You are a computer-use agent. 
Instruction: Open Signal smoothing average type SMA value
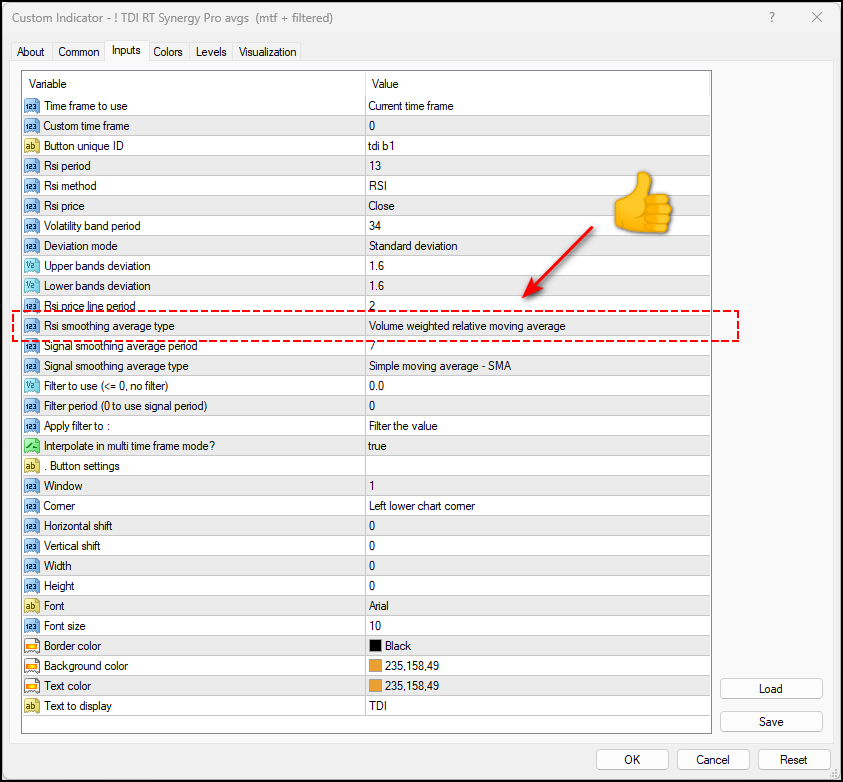click(538, 366)
